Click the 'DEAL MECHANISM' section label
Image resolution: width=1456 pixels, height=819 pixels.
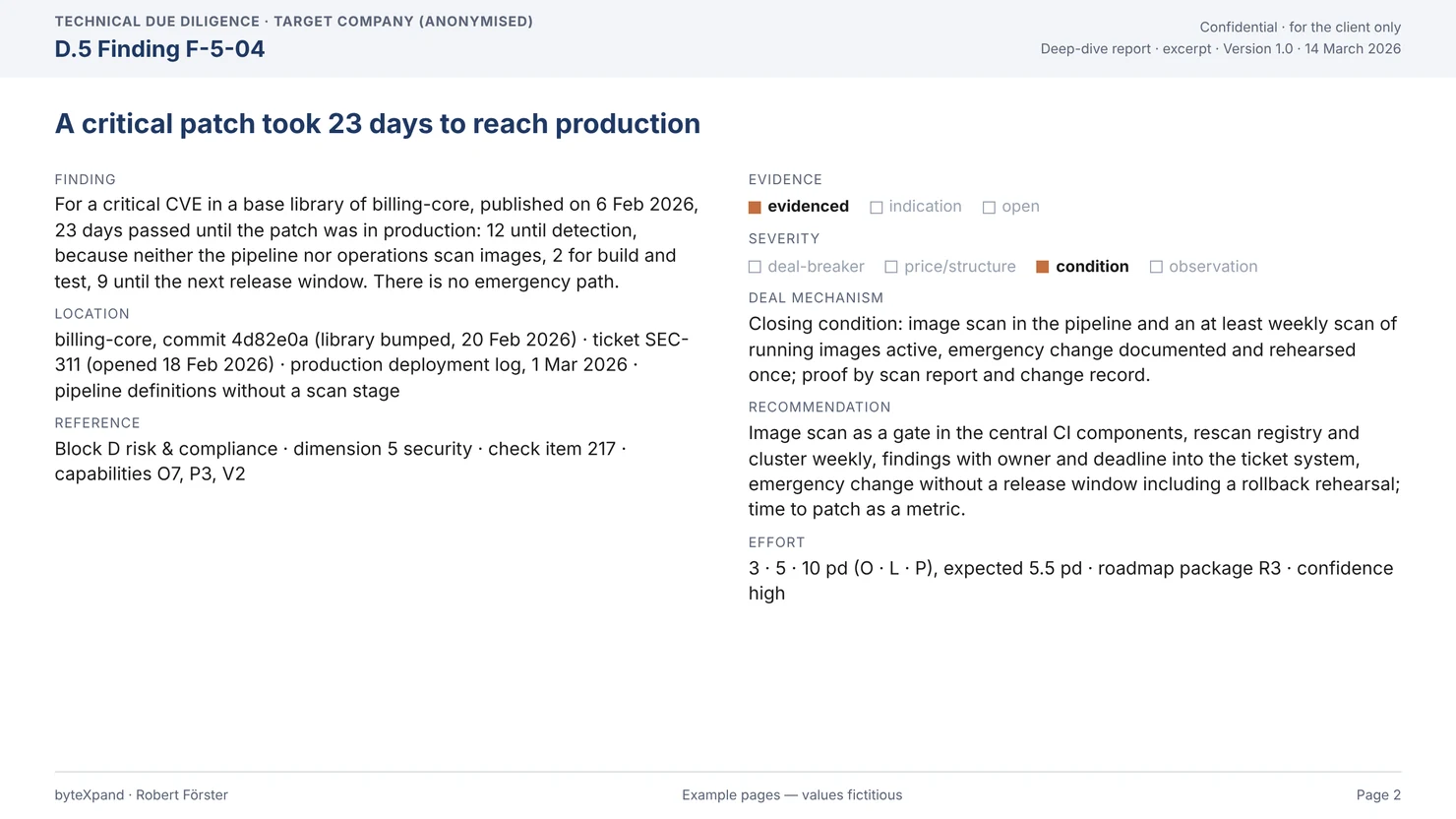[816, 298]
